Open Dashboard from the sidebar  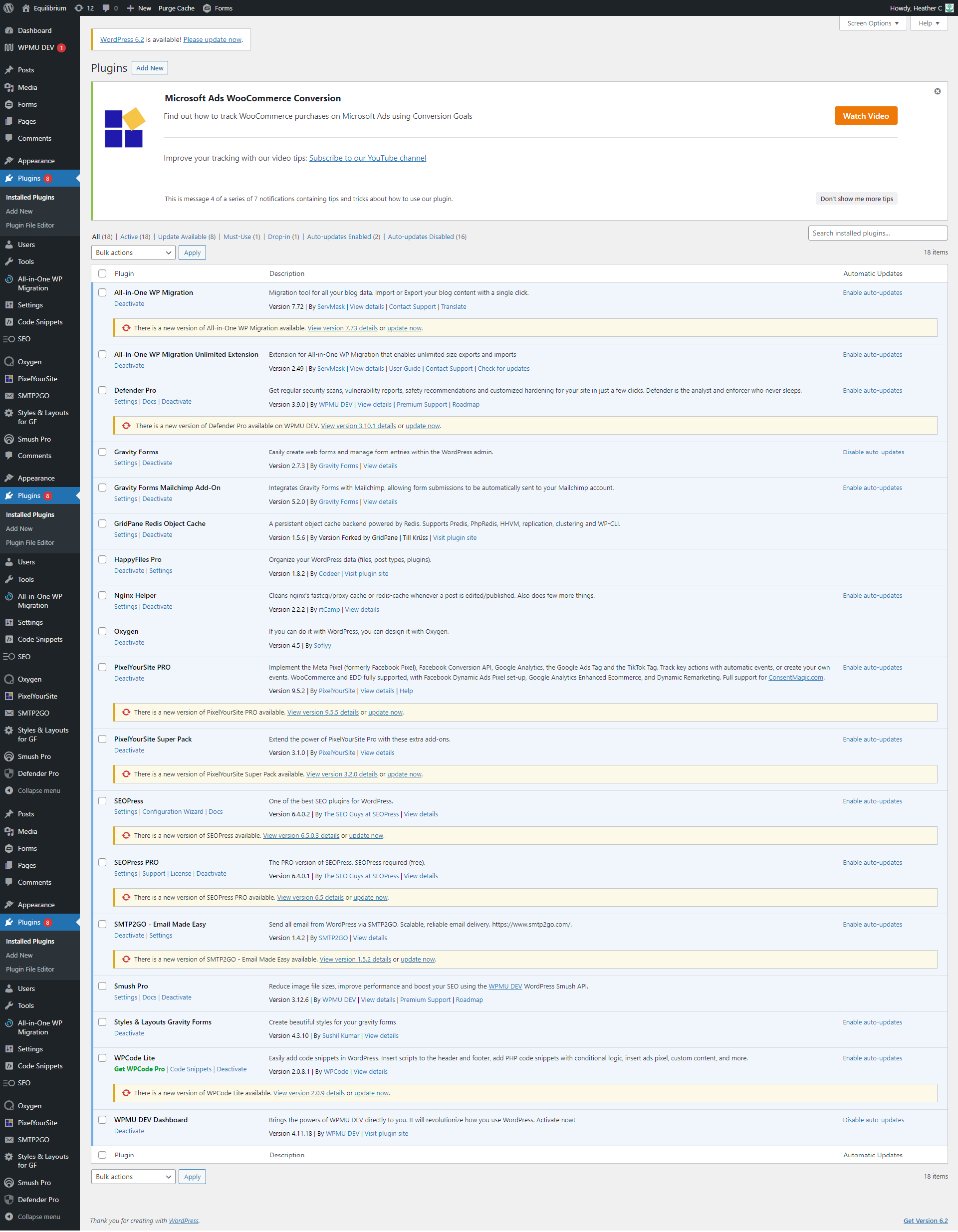pyautogui.click(x=34, y=30)
